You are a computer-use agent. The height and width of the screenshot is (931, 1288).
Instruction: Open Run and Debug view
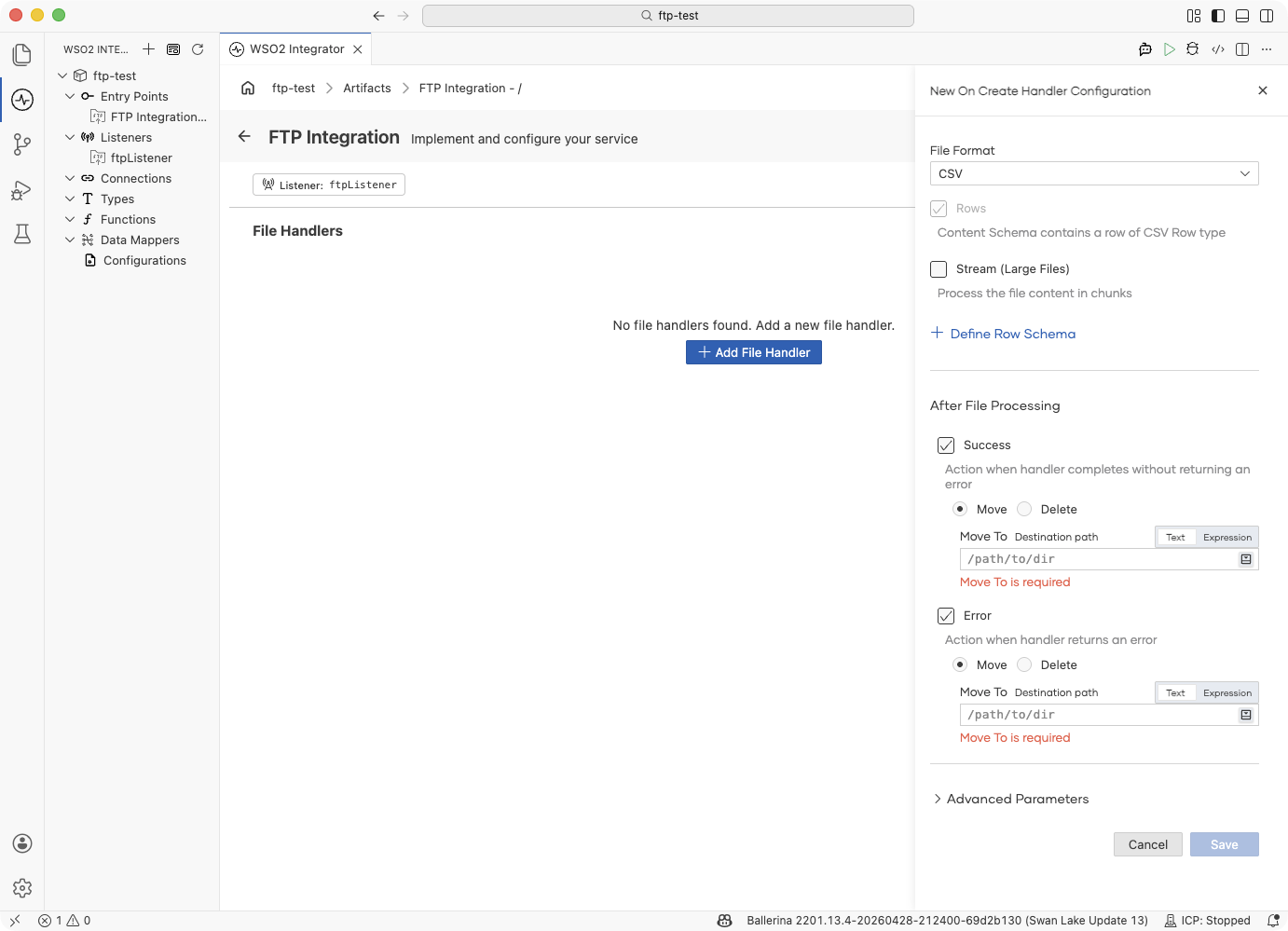pyautogui.click(x=22, y=190)
